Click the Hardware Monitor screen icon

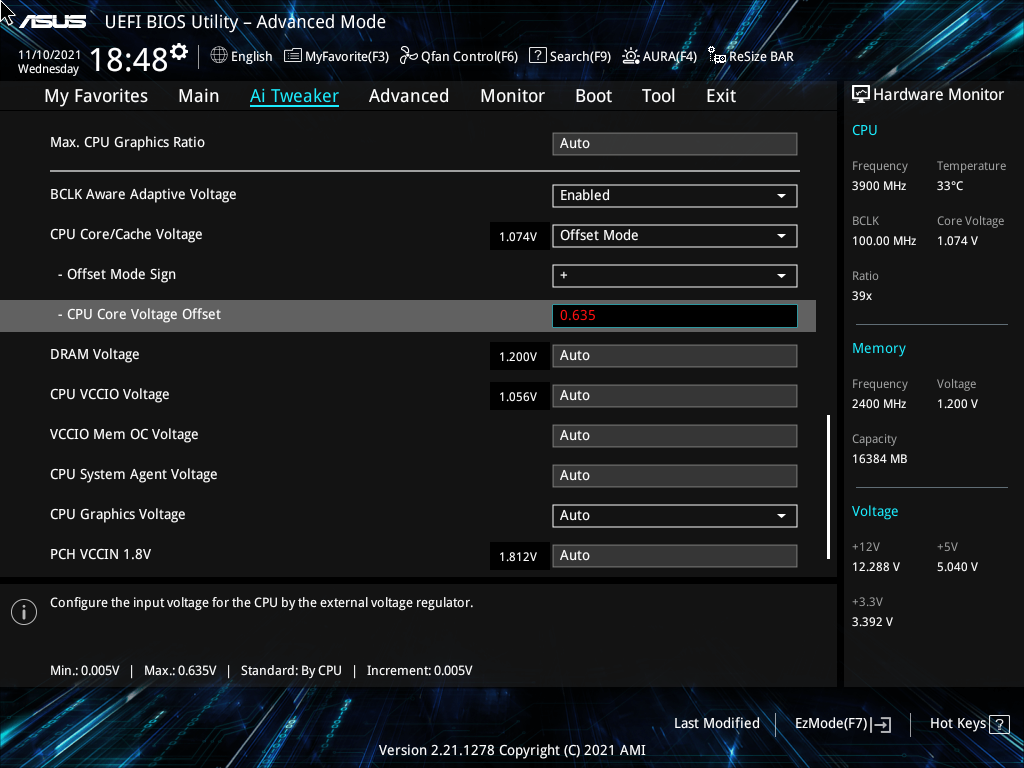pos(861,95)
